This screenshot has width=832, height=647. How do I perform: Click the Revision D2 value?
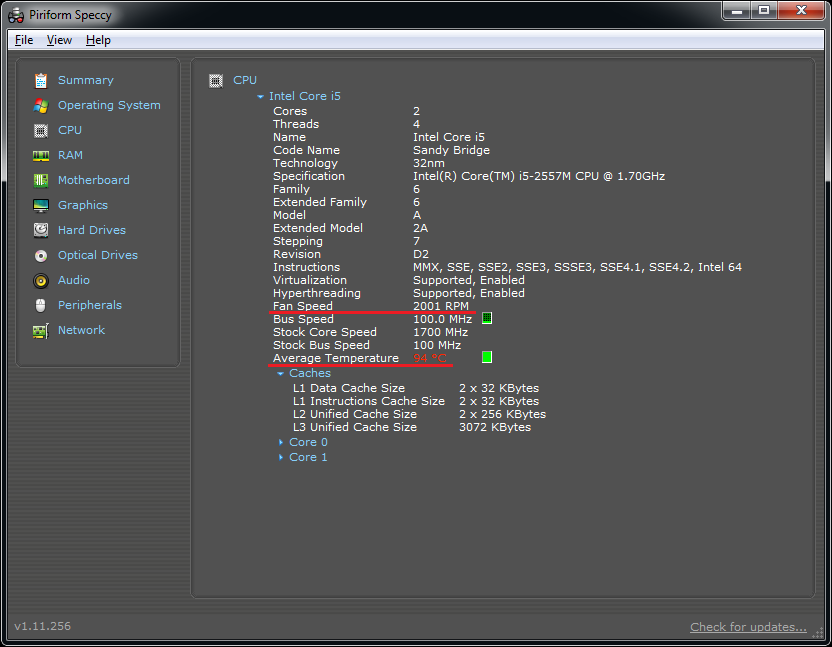click(x=421, y=254)
